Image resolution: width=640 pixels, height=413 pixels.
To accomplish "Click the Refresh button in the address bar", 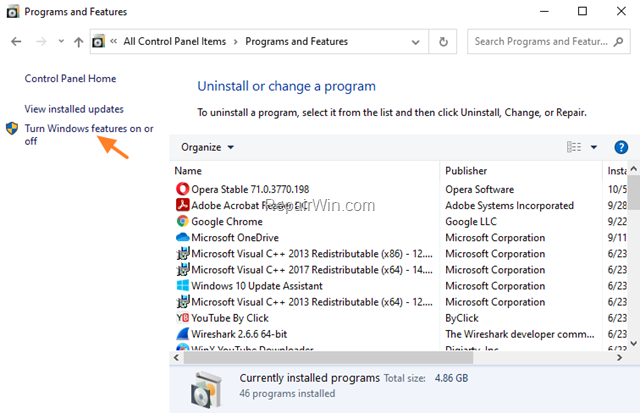I will tap(443, 42).
